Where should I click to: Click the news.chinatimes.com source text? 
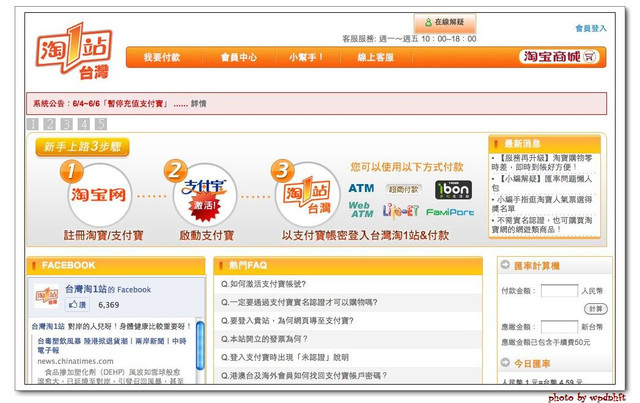pyautogui.click(x=76, y=361)
